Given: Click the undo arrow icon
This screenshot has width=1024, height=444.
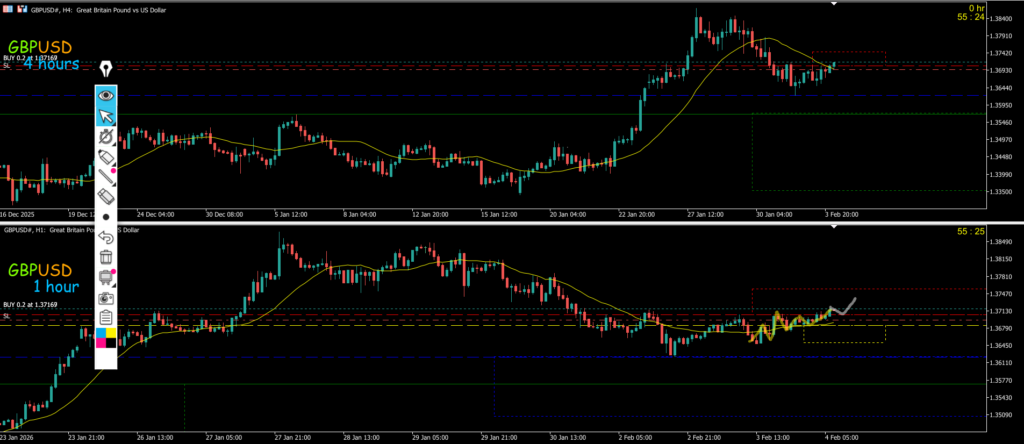Looking at the screenshot, I should pyautogui.click(x=106, y=237).
